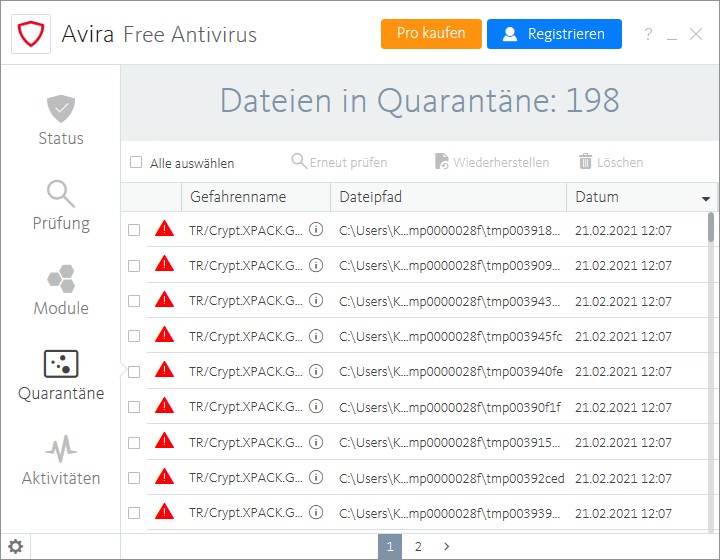This screenshot has height=560, width=720.
Task: Click the warning triangle of the tmp00392ced row
Action: coord(164,476)
